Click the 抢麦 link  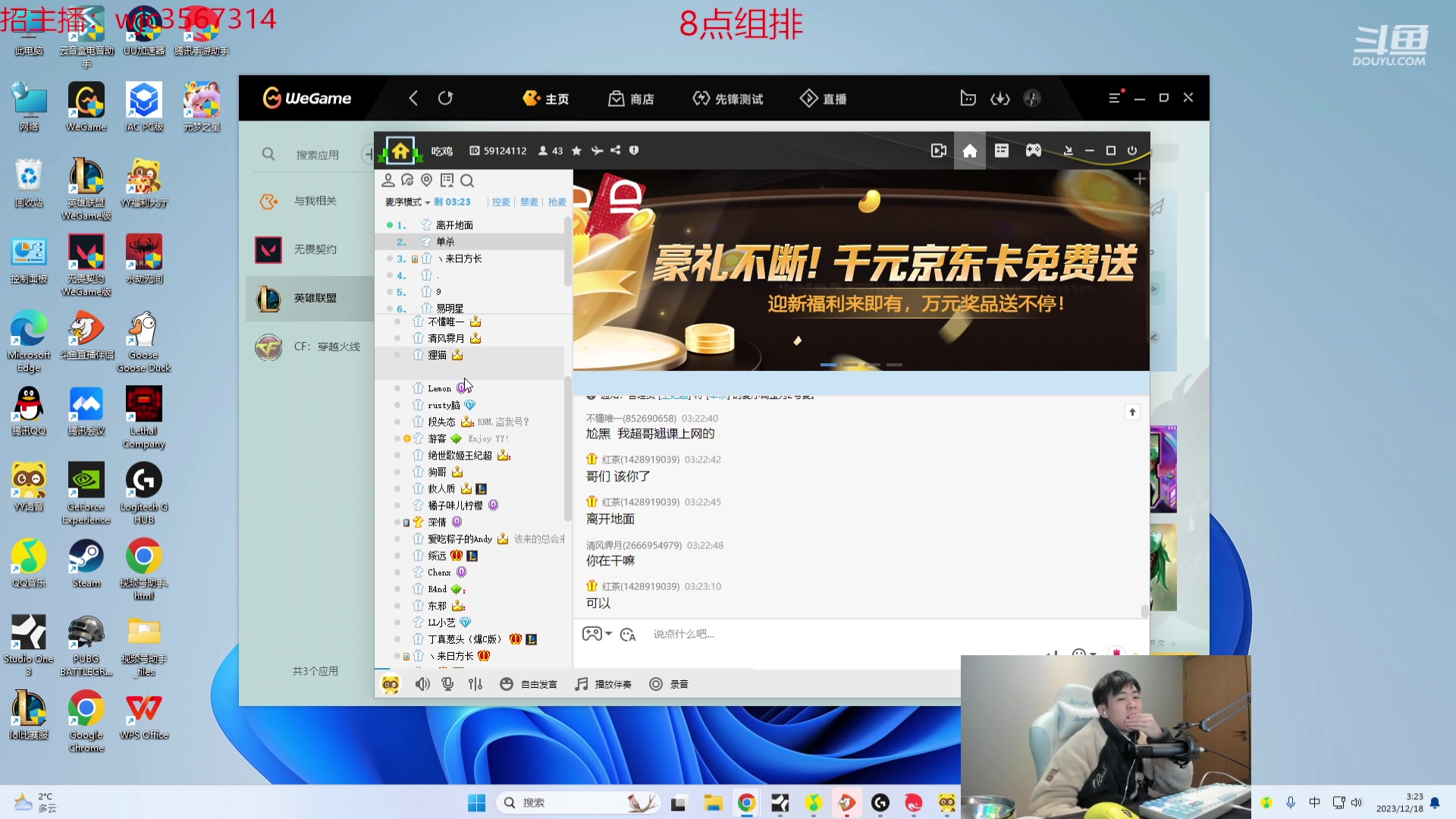[557, 202]
